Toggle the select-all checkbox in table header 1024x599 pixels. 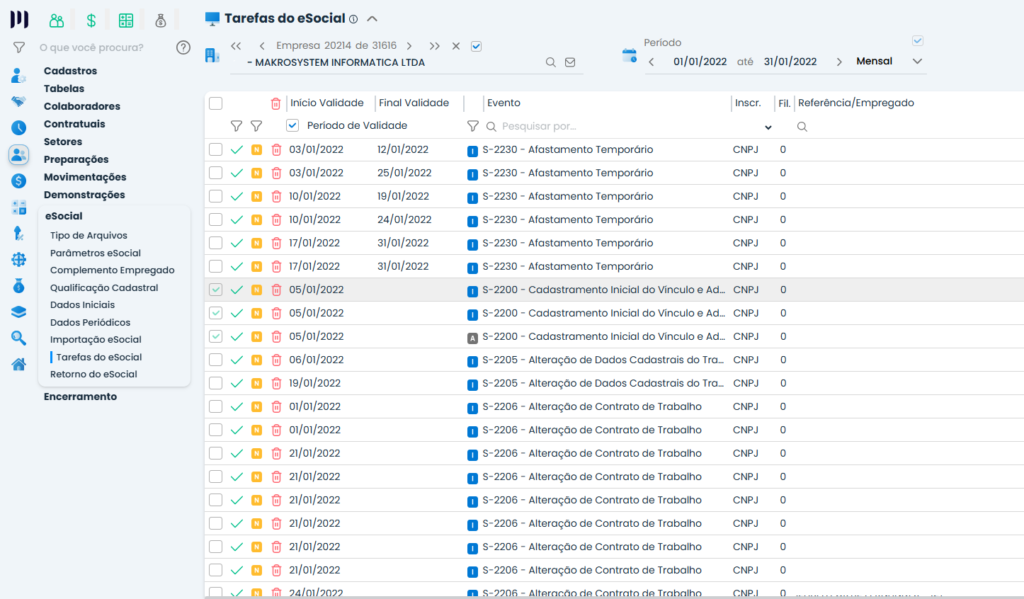(216, 103)
